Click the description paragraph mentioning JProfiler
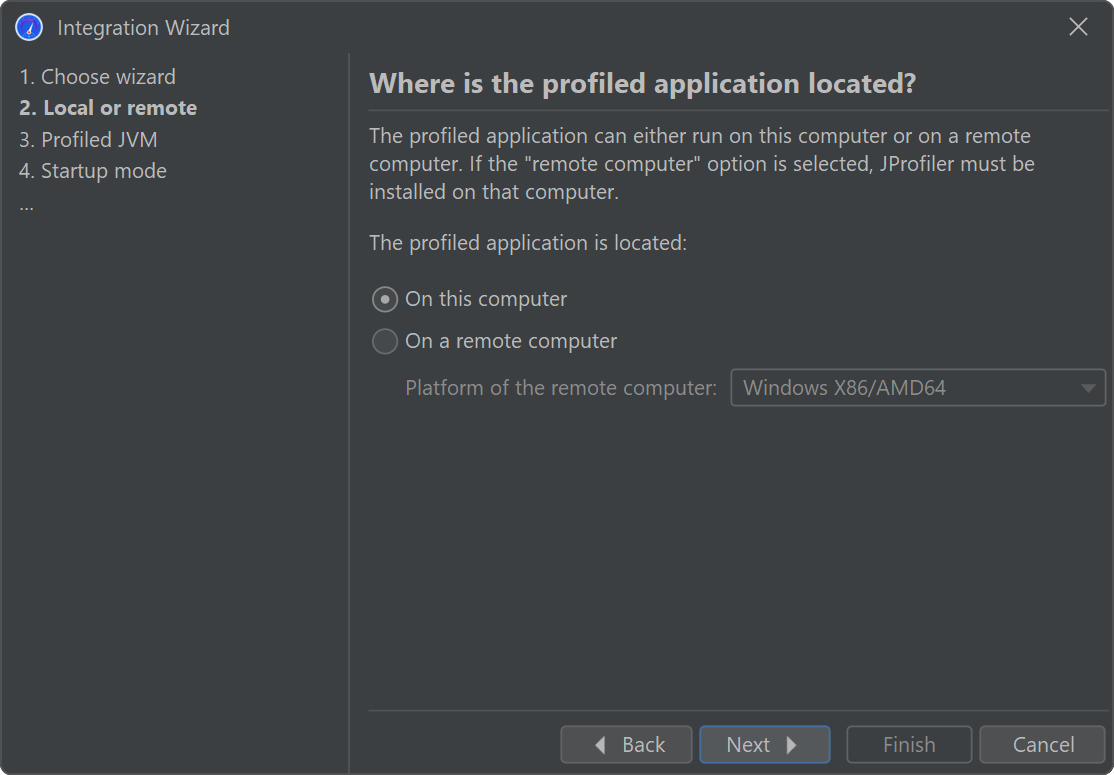Image resolution: width=1114 pixels, height=775 pixels. click(700, 163)
